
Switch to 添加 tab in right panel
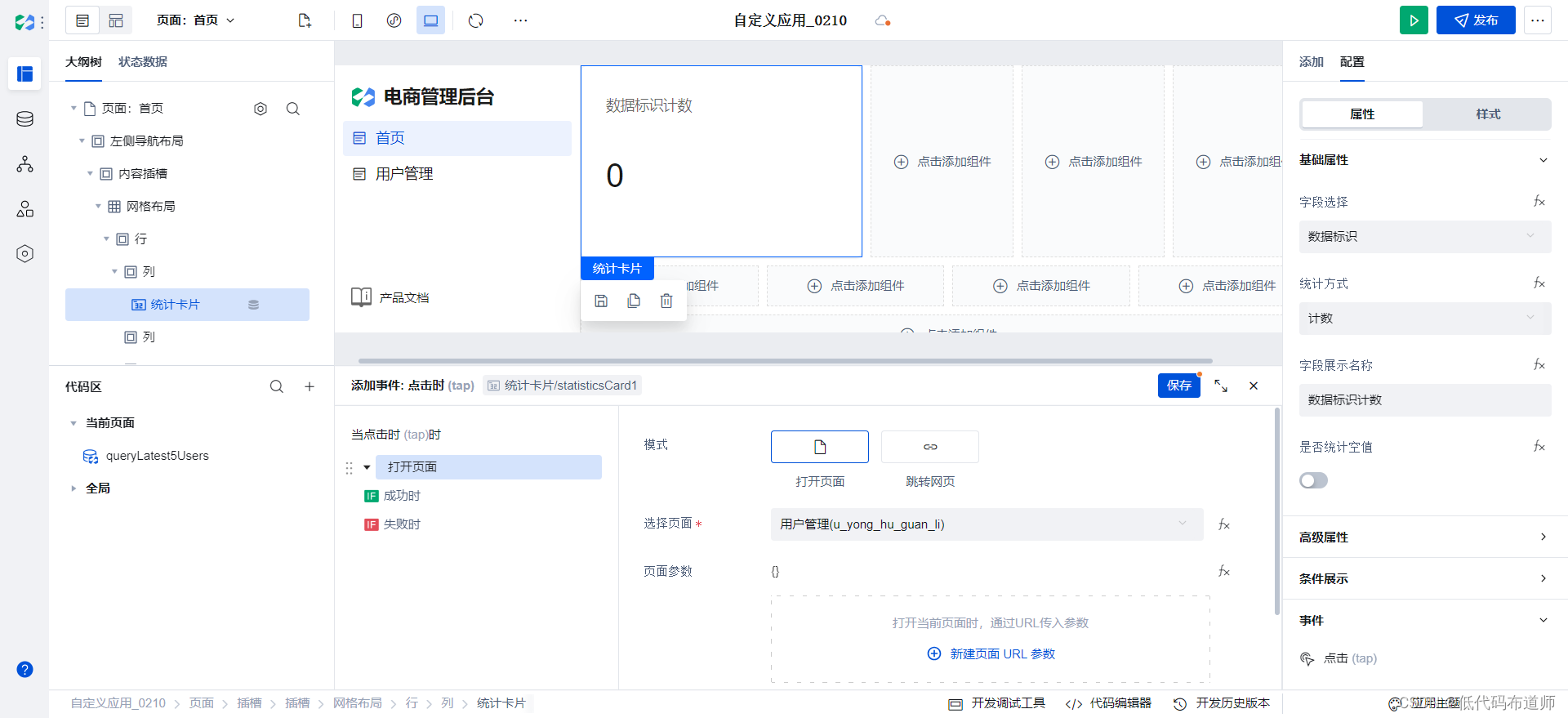click(x=1312, y=62)
